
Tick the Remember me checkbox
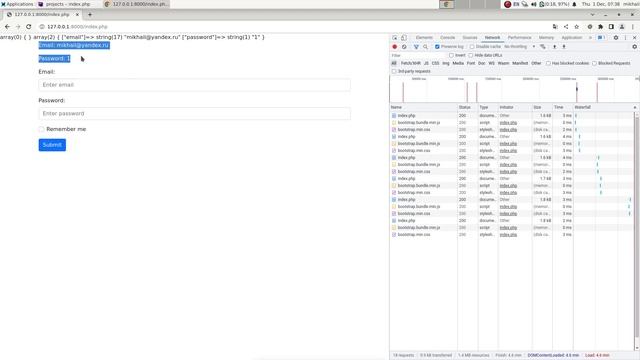41,129
